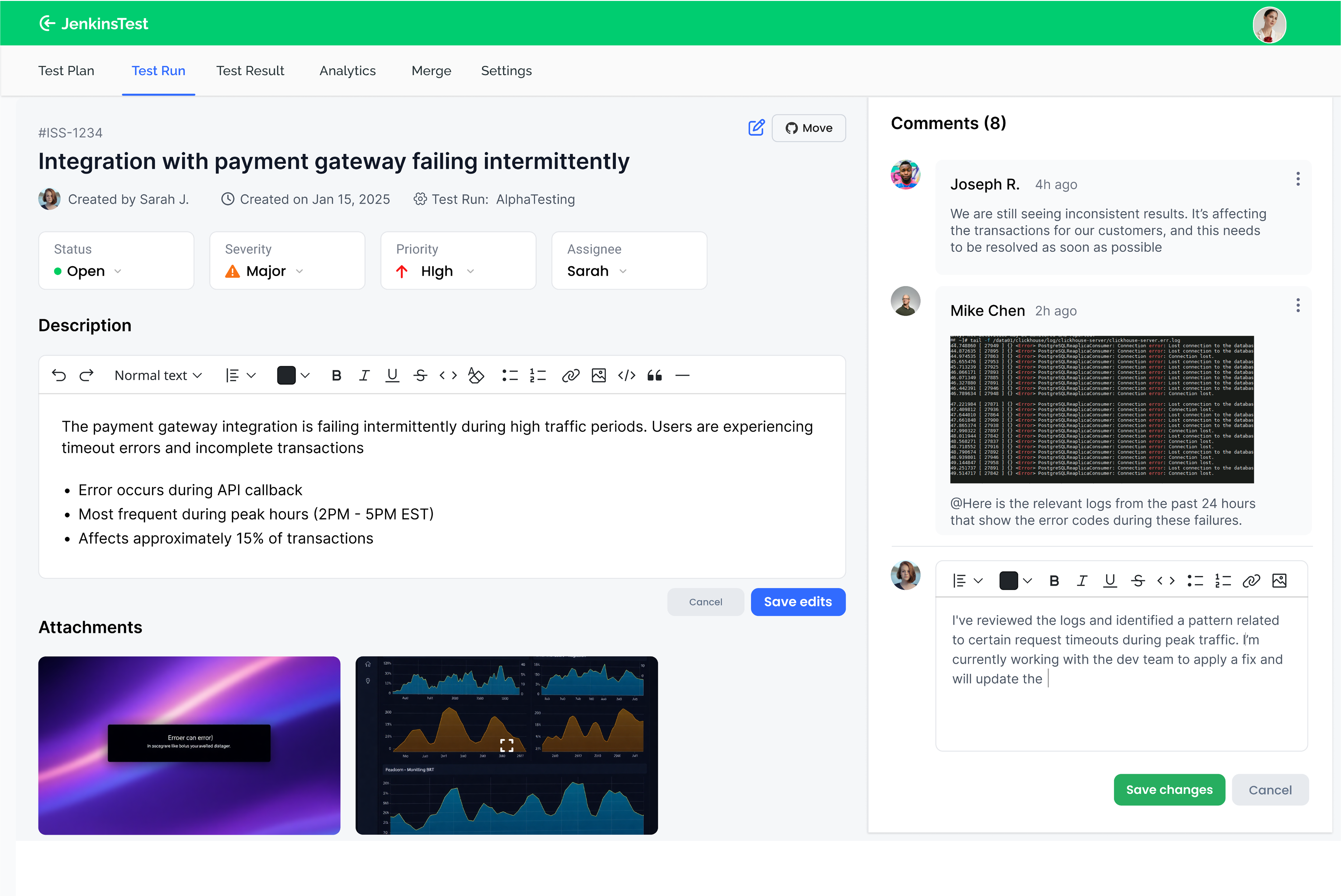The width and height of the screenshot is (1341, 896).
Task: Clear formatting in description toolbar
Action: pos(476,376)
